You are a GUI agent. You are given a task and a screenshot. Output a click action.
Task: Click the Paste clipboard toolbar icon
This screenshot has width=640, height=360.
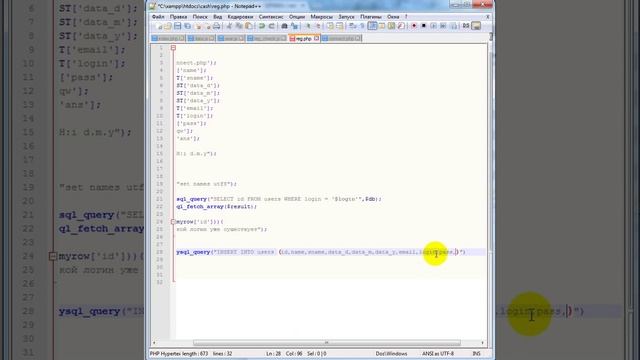249,26
